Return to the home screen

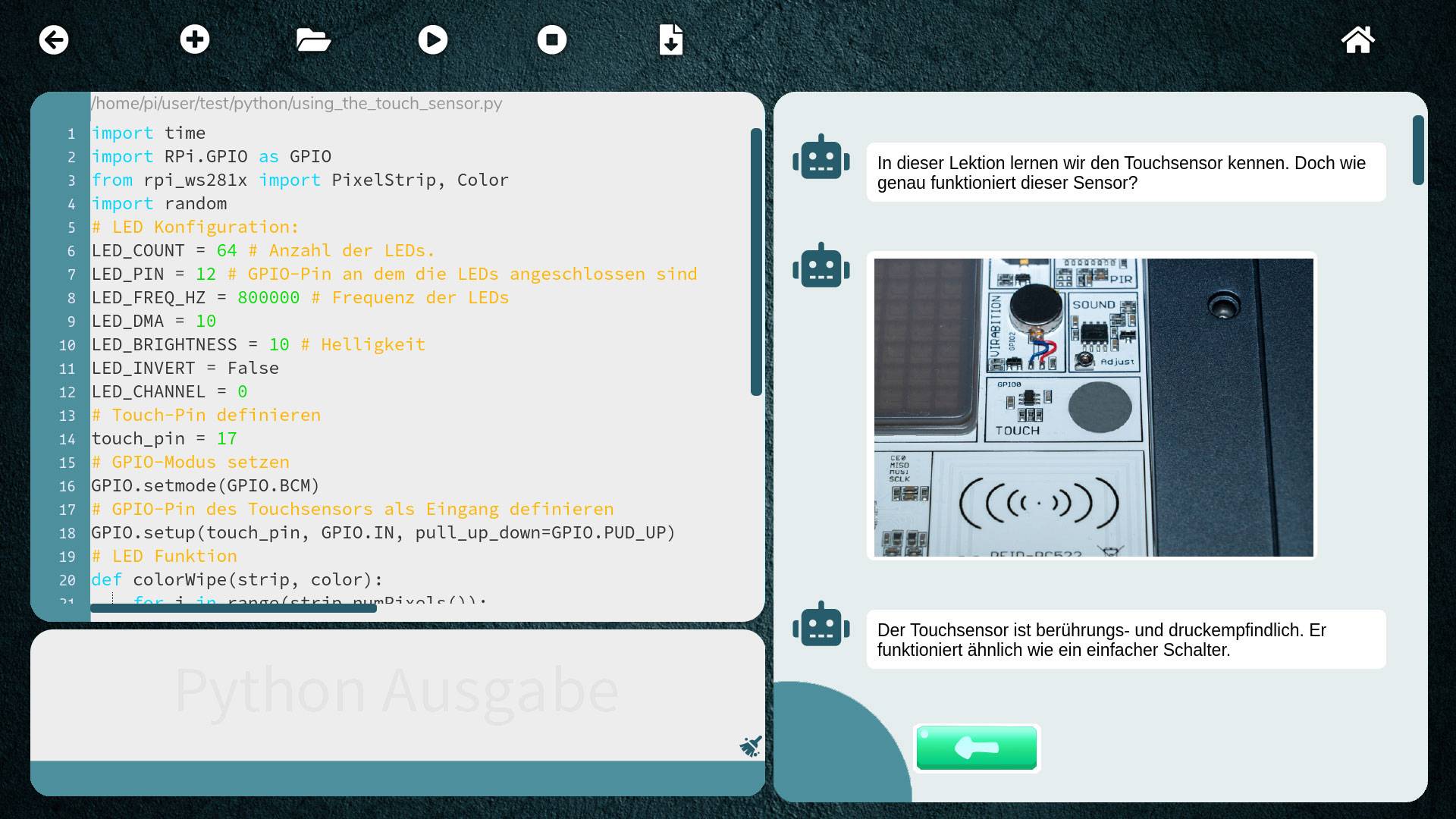(1358, 39)
